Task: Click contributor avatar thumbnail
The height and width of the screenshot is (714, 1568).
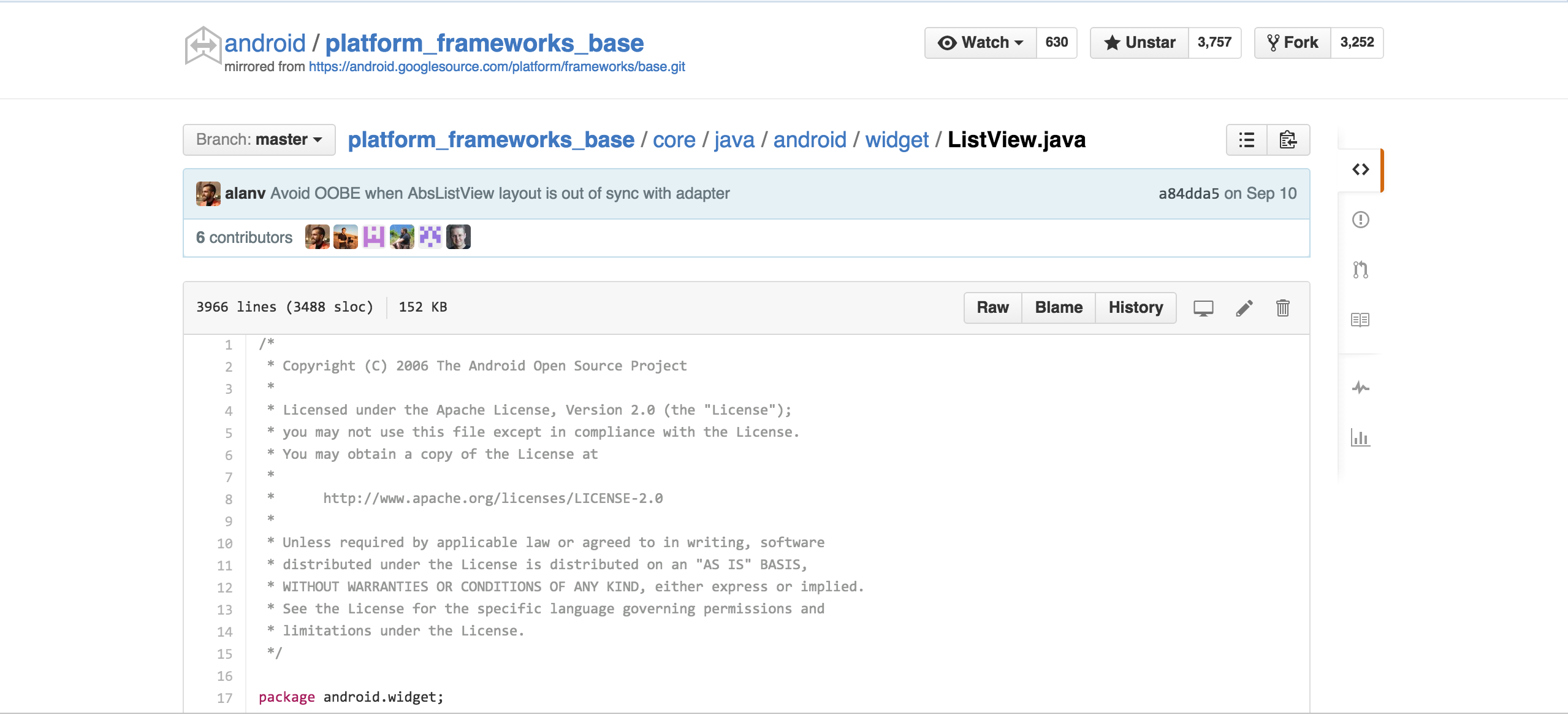Action: pos(317,237)
